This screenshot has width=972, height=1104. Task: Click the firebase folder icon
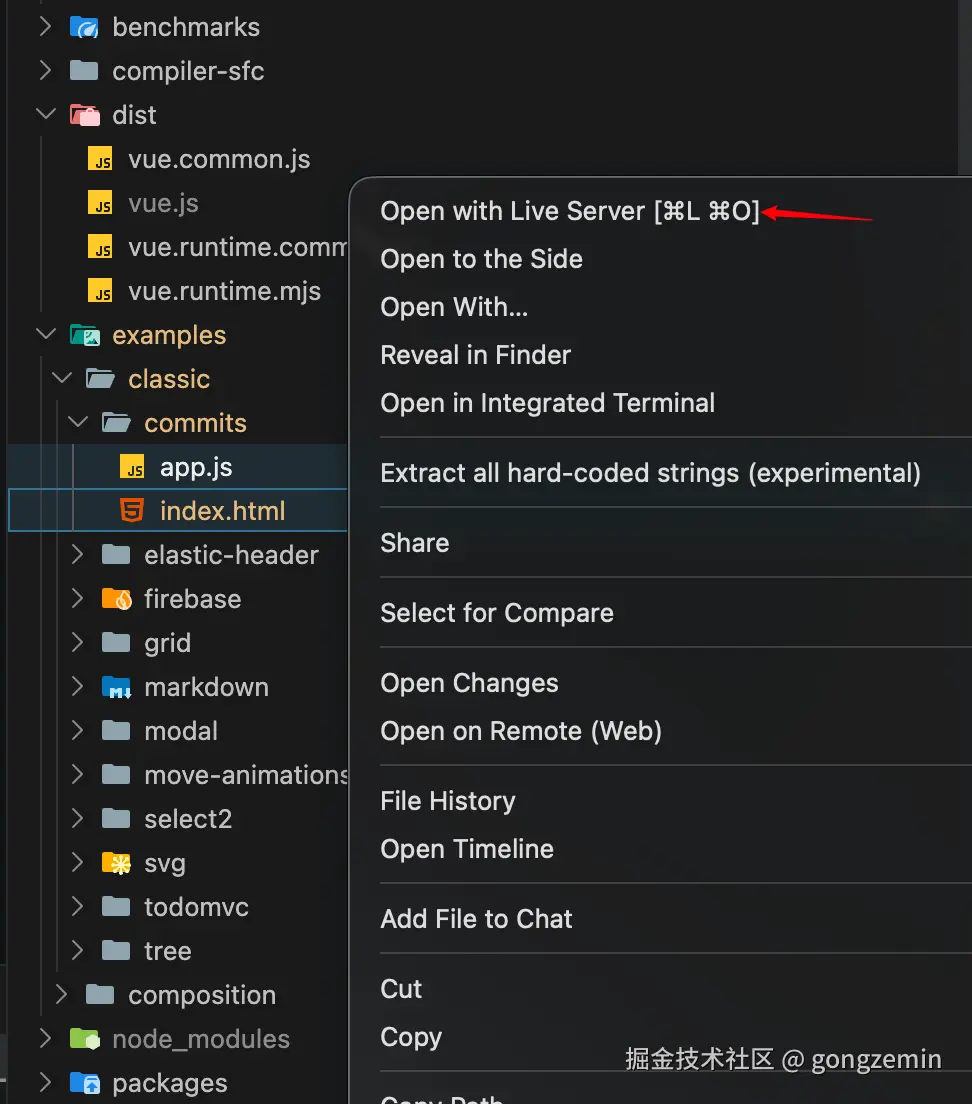[117, 599]
